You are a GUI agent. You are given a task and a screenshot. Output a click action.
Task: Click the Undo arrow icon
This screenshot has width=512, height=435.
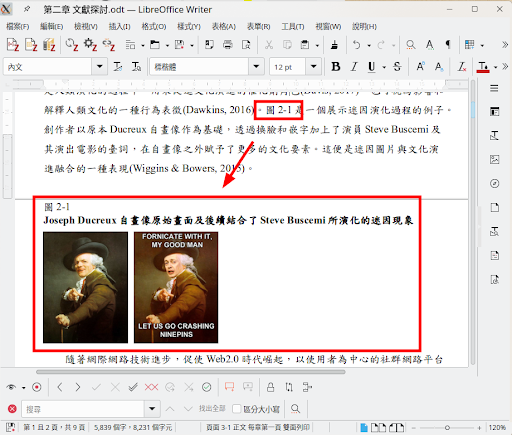(357, 45)
